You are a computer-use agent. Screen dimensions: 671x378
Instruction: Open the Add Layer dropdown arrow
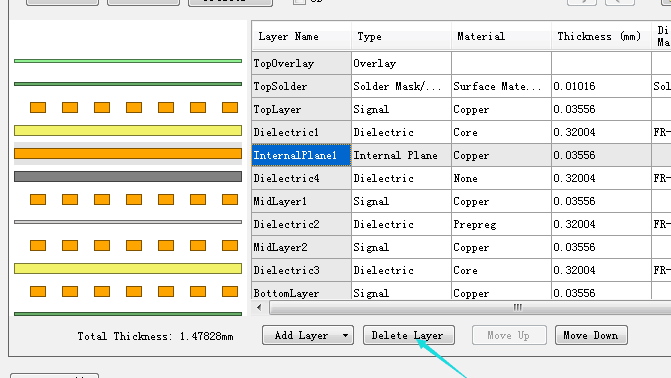coord(345,336)
